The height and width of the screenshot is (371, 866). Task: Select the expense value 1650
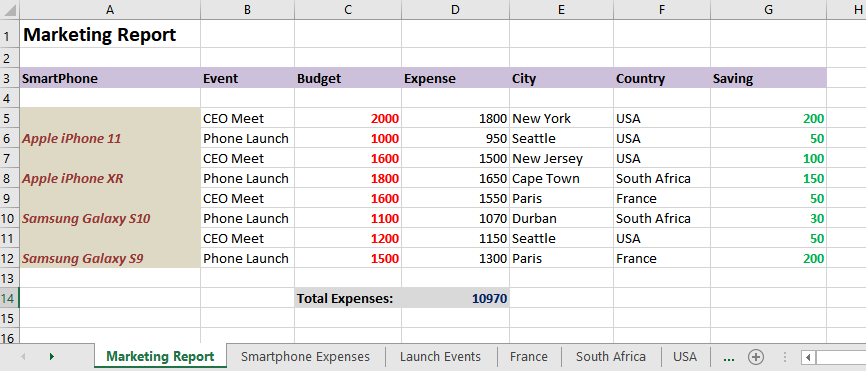click(x=455, y=178)
